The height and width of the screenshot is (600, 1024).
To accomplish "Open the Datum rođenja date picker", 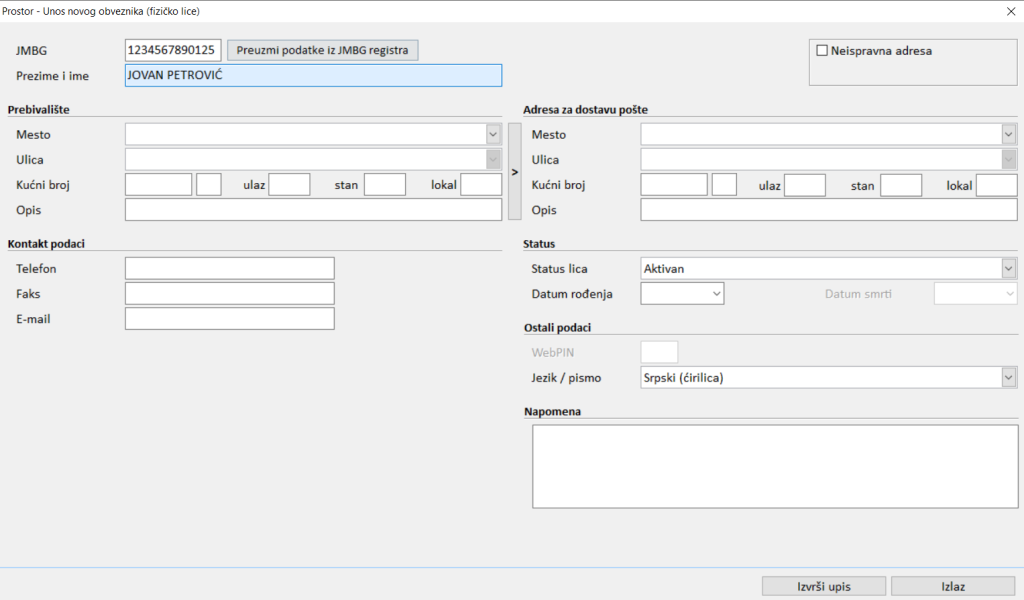I will (x=716, y=294).
